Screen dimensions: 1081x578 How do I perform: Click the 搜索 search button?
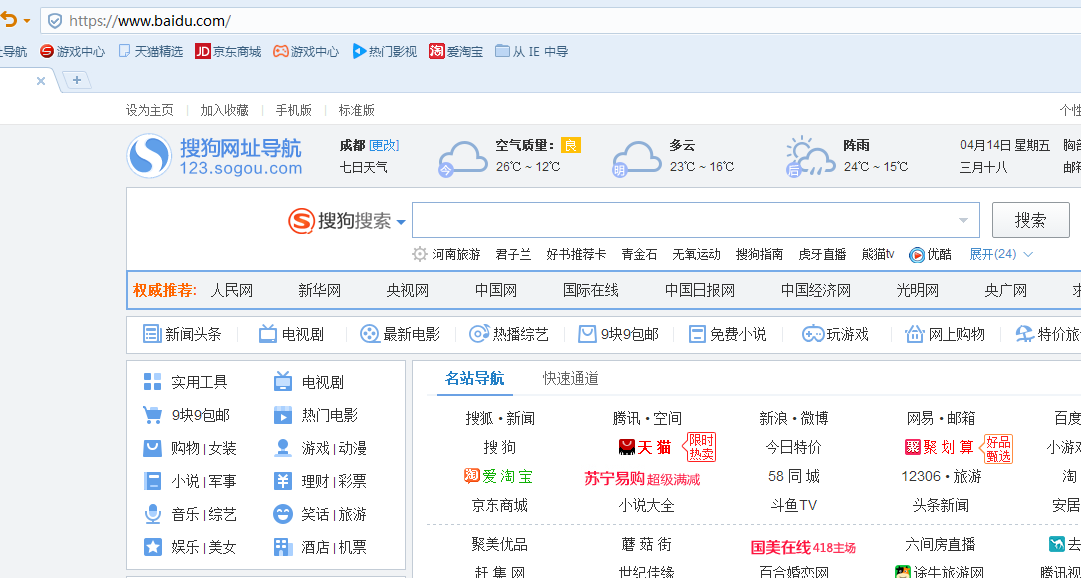pos(1031,220)
